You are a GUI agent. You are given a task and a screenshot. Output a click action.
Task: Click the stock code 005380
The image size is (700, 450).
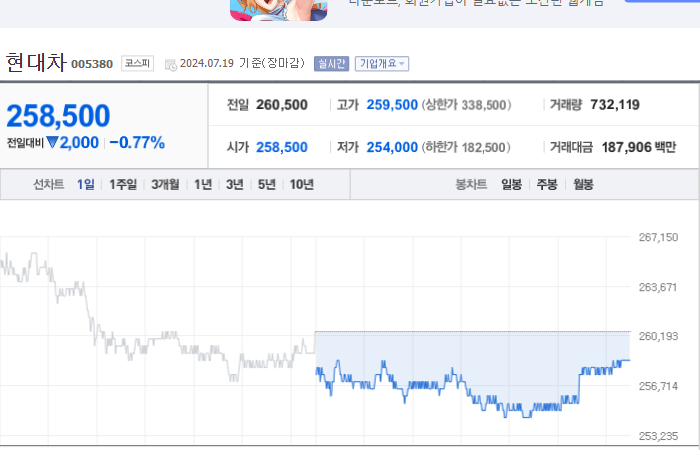[x=92, y=64]
